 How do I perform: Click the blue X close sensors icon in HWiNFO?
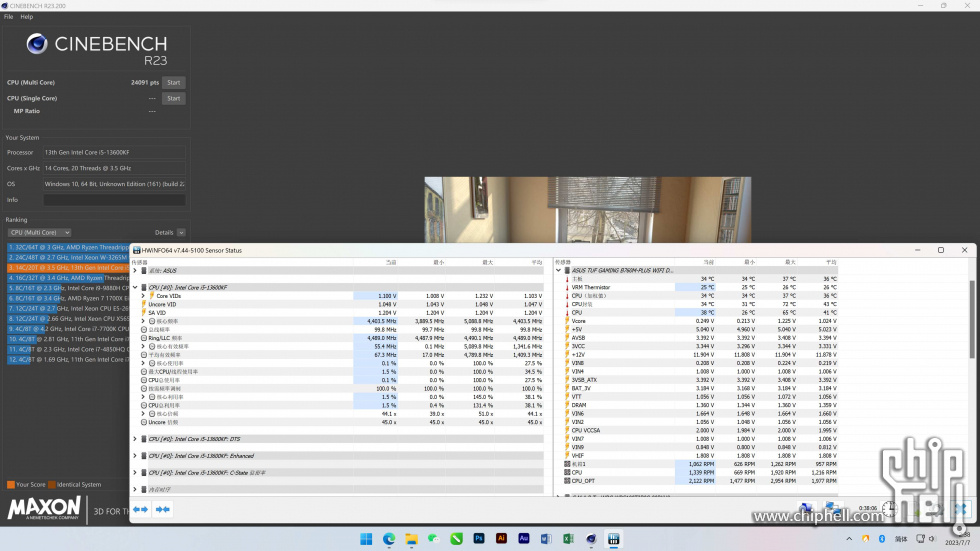[x=961, y=509]
